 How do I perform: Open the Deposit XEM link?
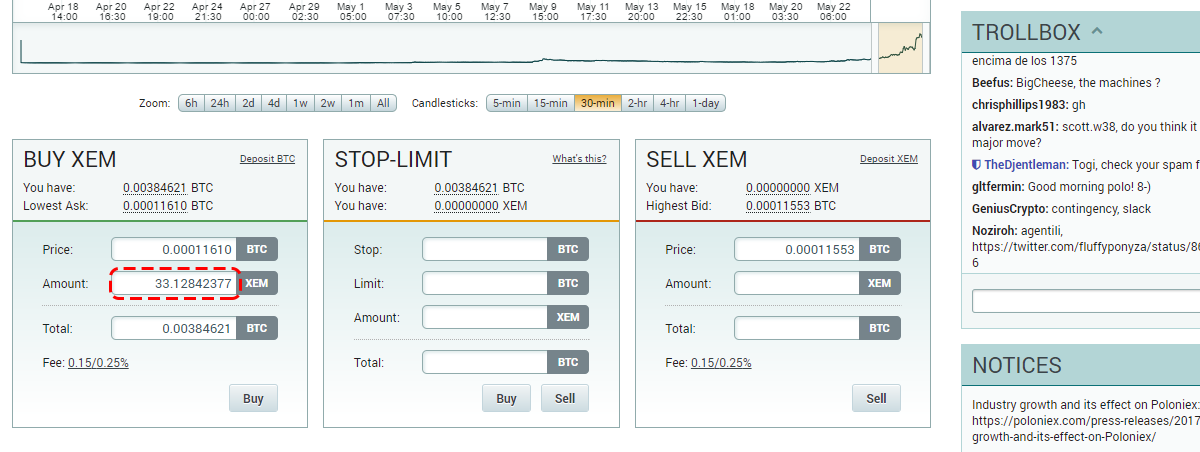(x=889, y=159)
